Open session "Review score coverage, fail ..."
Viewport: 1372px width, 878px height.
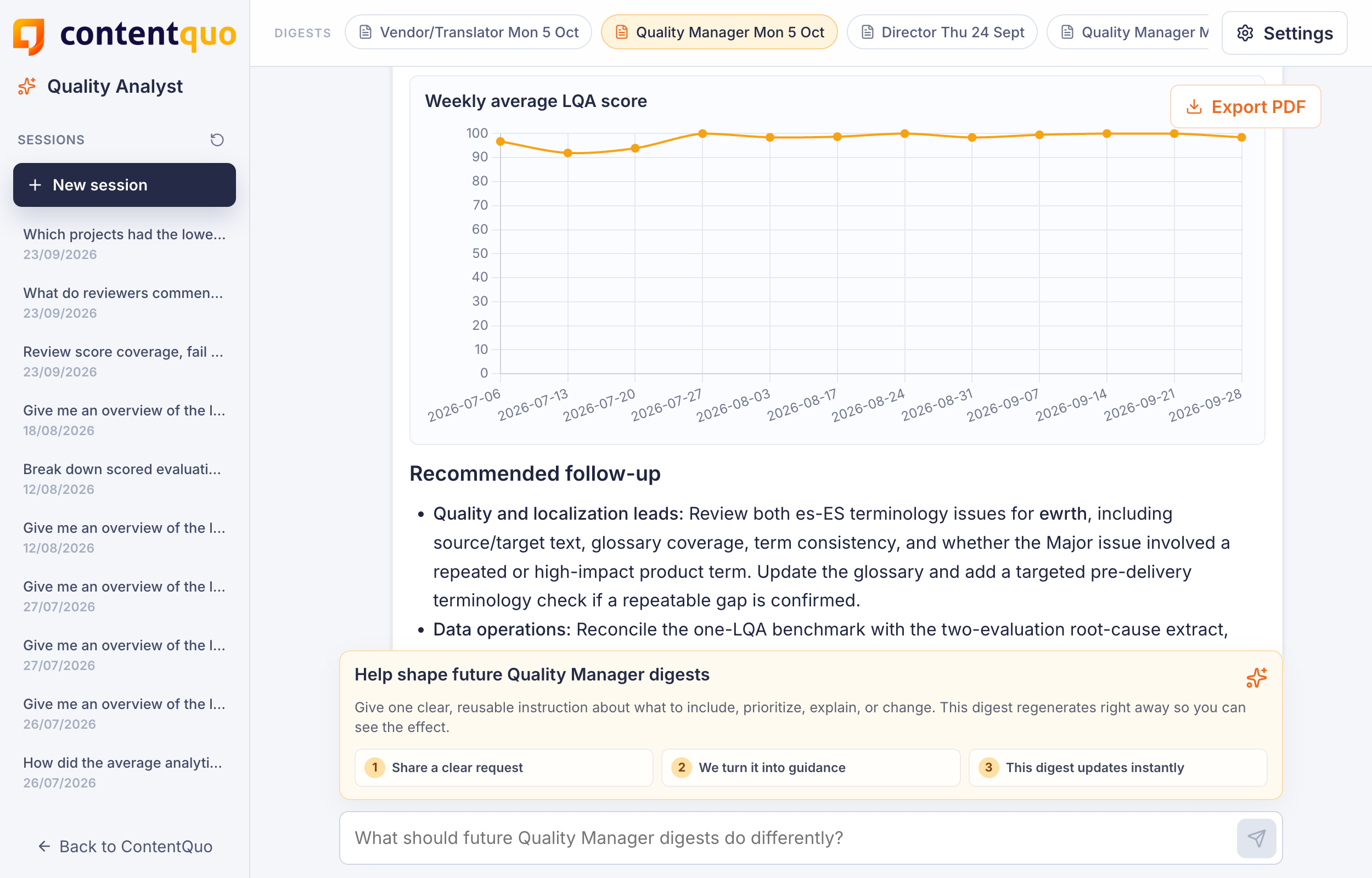click(x=124, y=361)
